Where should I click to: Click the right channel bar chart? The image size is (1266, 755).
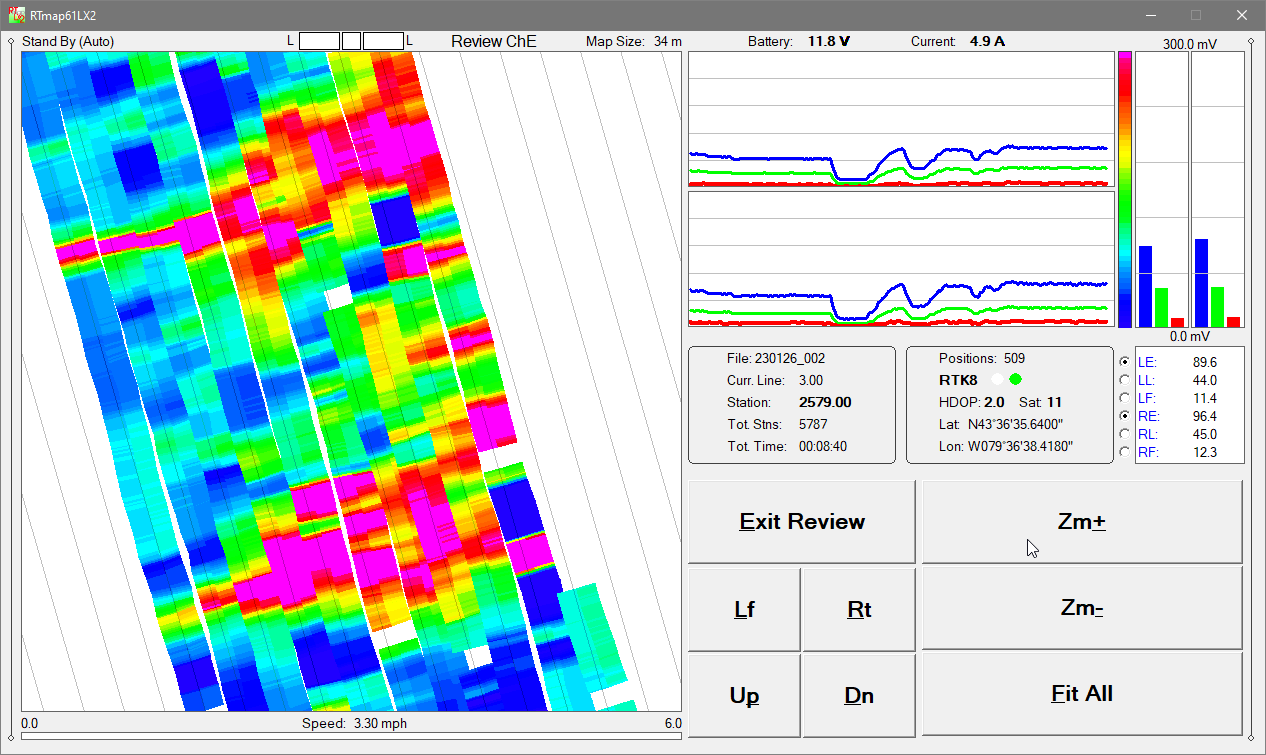tap(1217, 190)
